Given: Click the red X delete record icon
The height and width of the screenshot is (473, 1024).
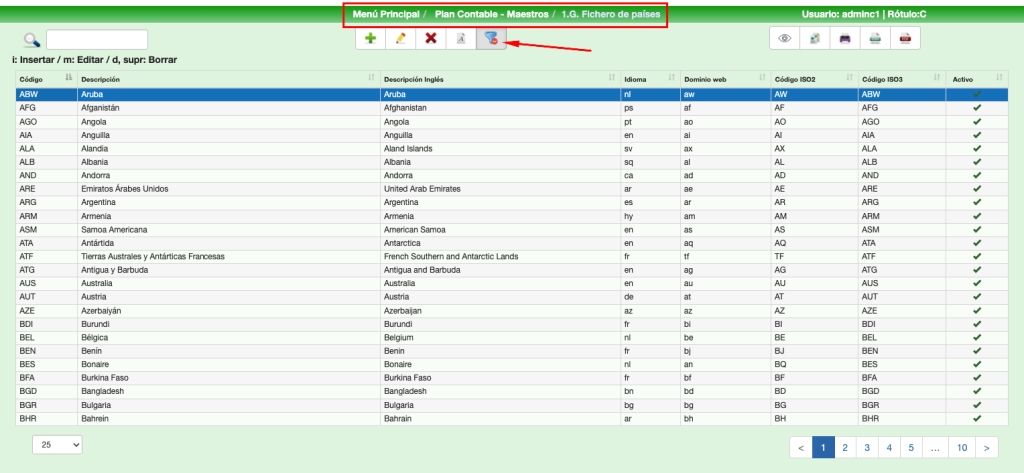Looking at the screenshot, I should [431, 38].
